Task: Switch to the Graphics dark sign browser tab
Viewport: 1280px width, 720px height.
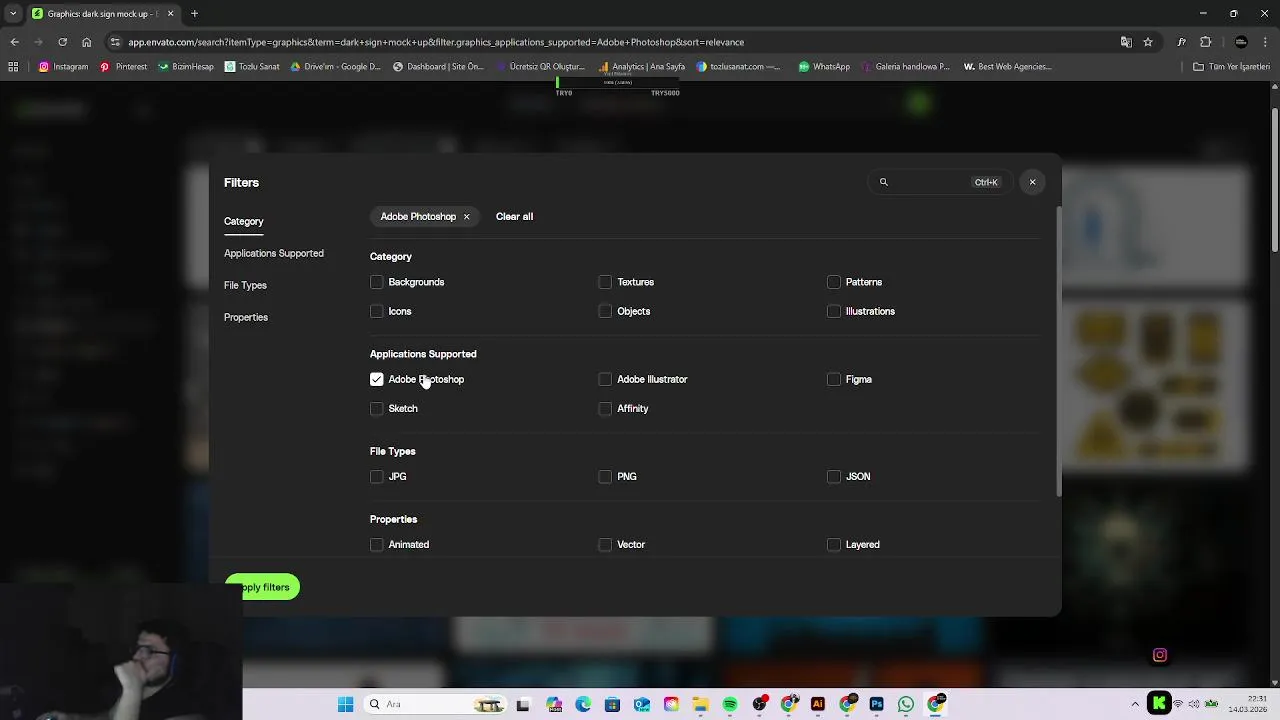Action: (x=101, y=14)
